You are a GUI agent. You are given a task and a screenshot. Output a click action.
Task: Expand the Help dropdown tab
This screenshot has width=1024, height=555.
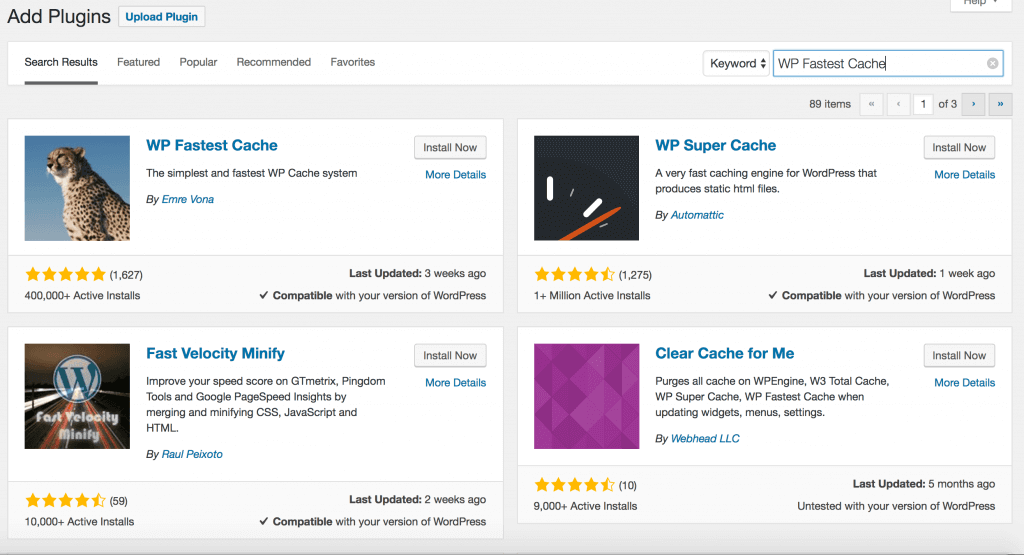[980, 4]
